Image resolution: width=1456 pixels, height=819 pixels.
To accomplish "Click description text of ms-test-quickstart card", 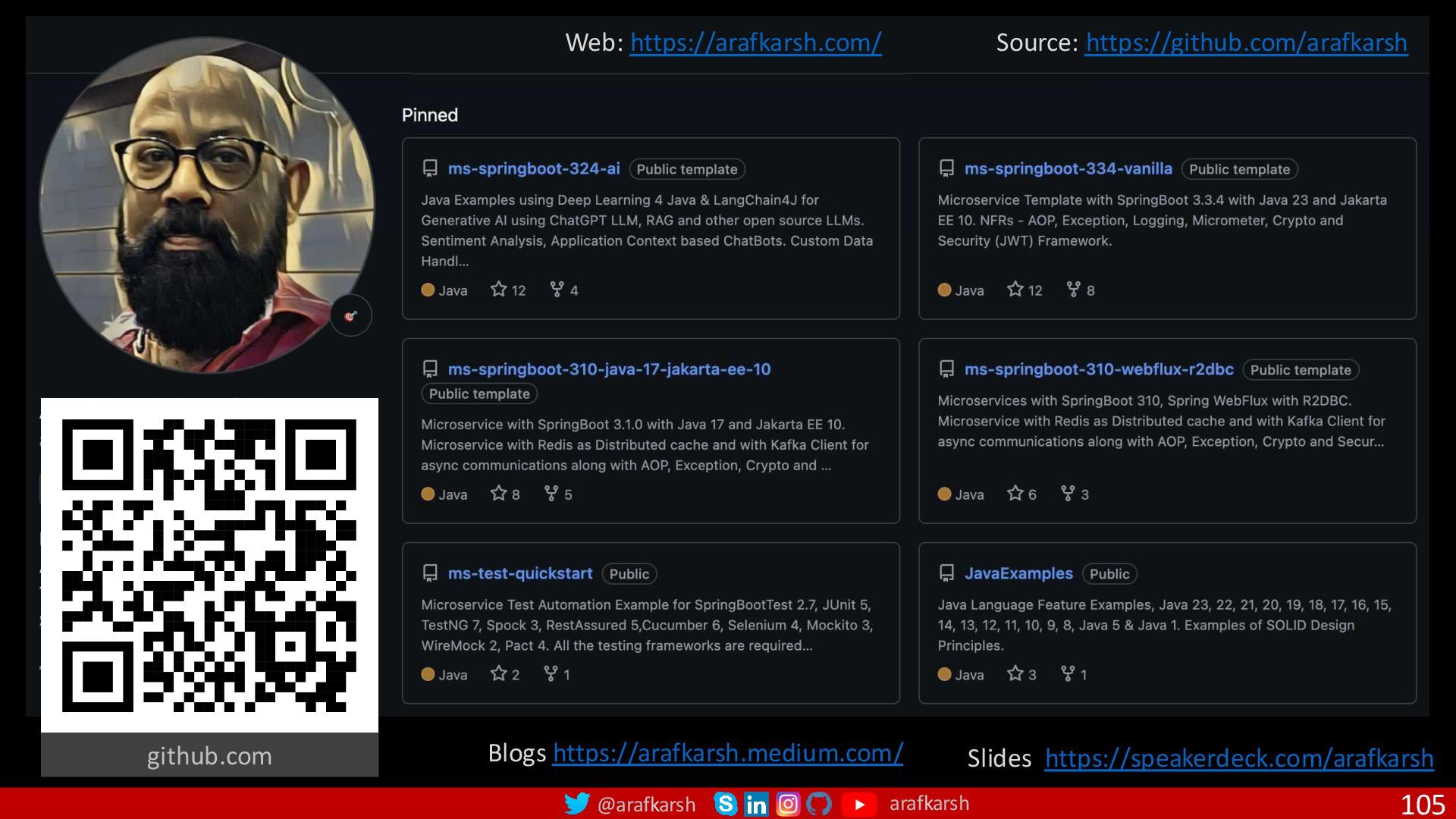I will 647,625.
